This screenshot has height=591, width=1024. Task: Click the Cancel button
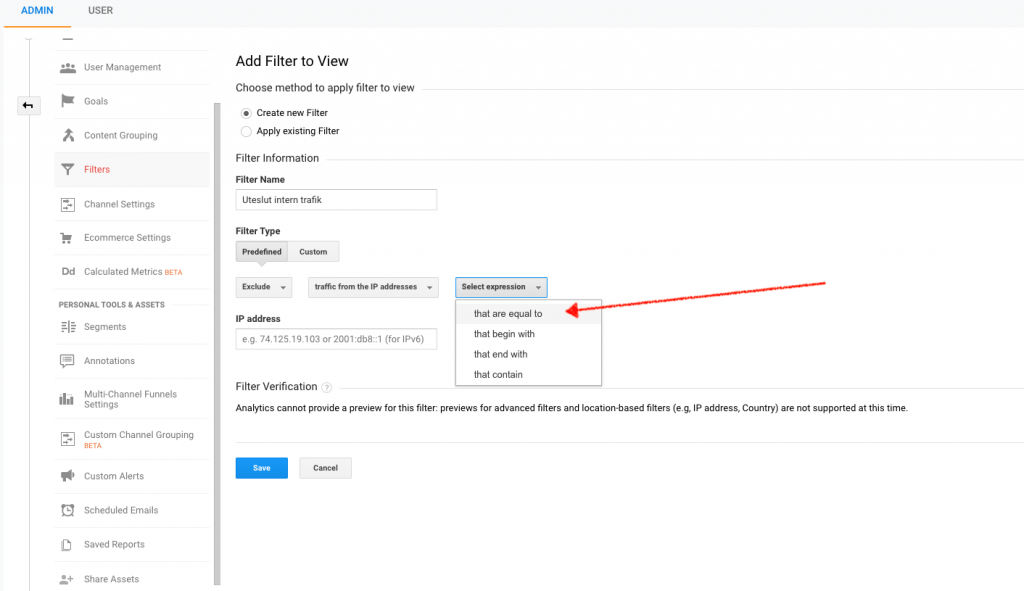pos(325,468)
